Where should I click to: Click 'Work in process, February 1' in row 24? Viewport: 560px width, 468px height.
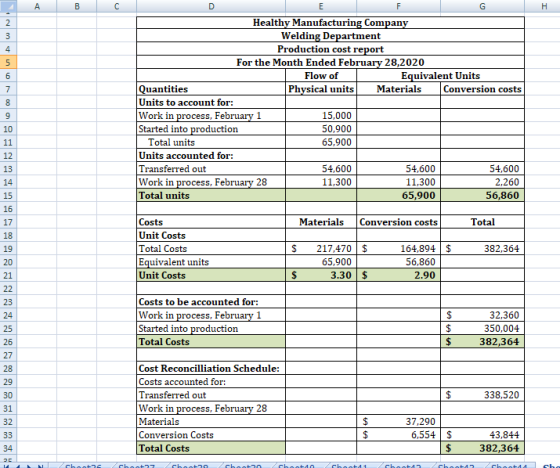[x=211, y=315]
